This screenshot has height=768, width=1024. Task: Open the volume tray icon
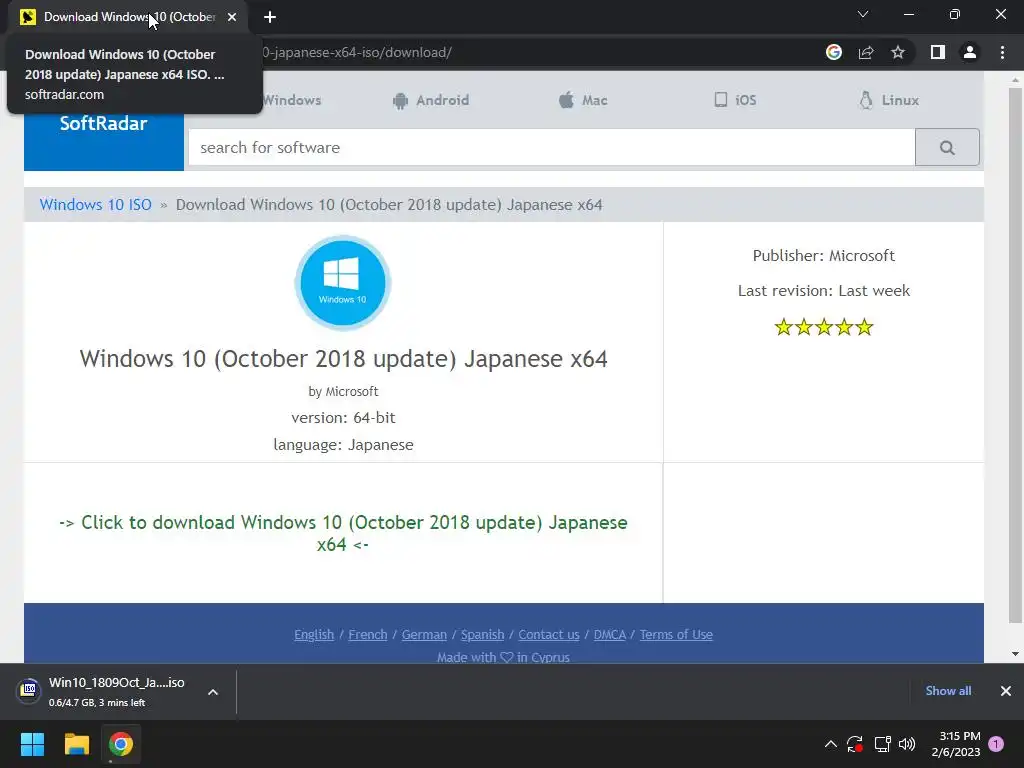(x=907, y=744)
